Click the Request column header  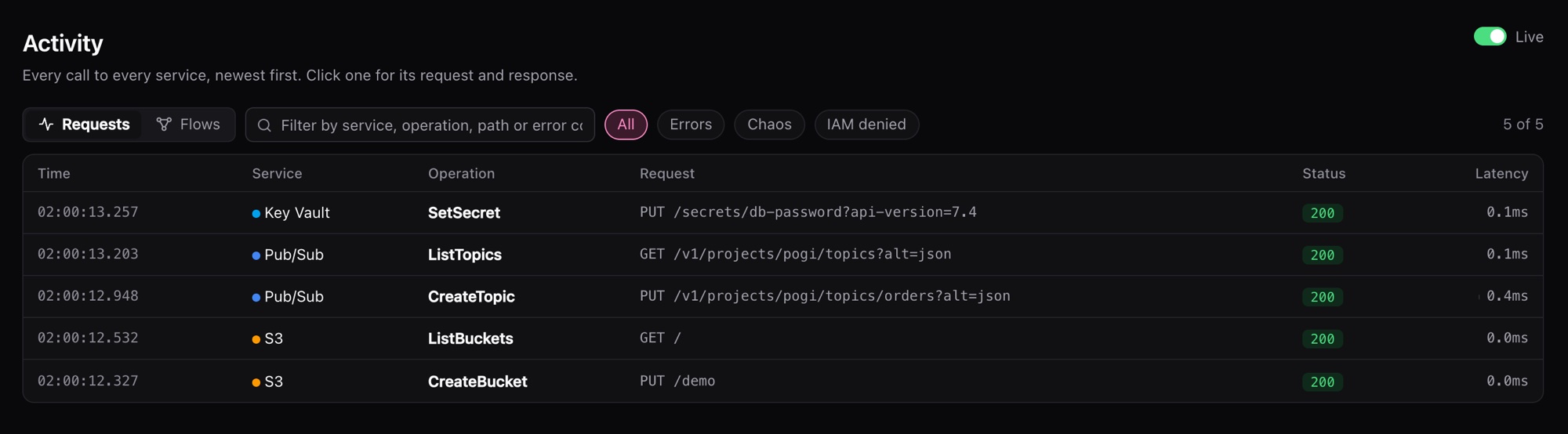pyautogui.click(x=667, y=174)
